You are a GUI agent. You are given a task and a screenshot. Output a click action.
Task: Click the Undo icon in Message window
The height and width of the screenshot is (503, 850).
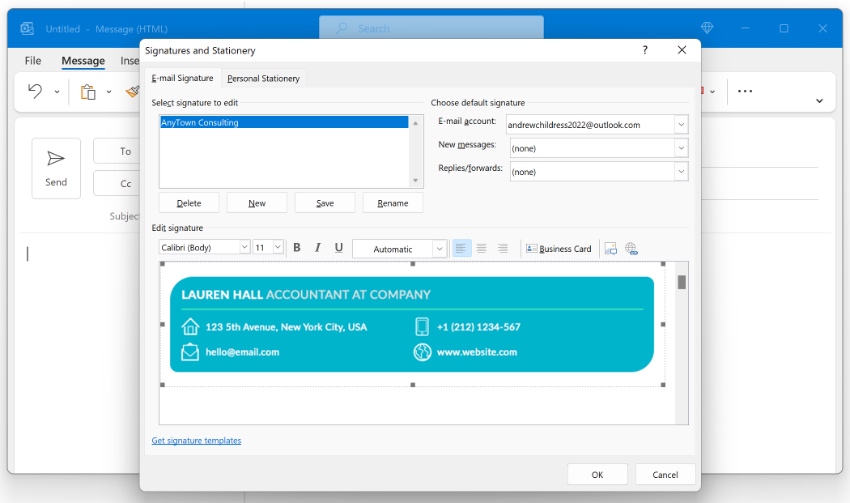pos(35,91)
